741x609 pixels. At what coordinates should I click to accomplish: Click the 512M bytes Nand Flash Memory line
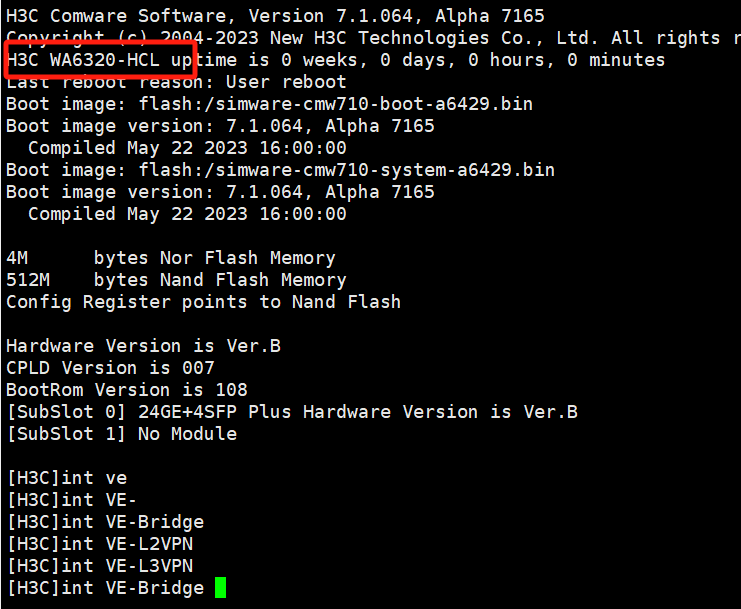point(176,280)
